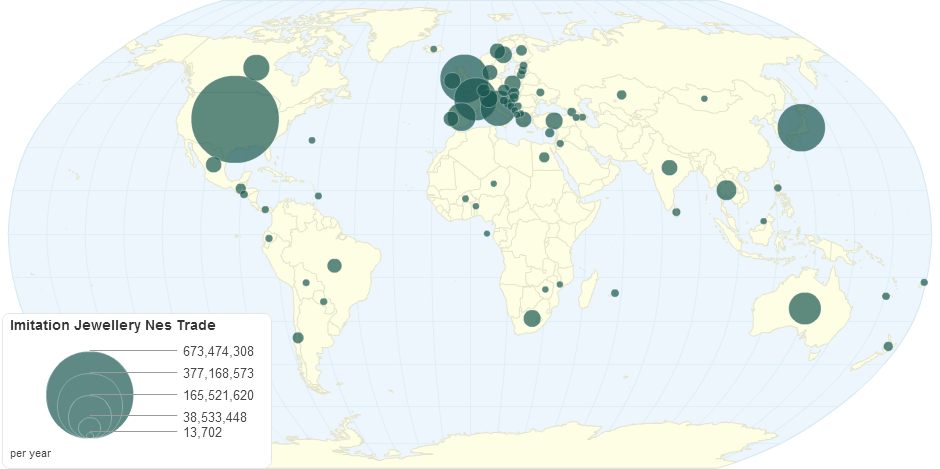Select the Sri Lanka bubble
940x469 pixels.
click(676, 212)
